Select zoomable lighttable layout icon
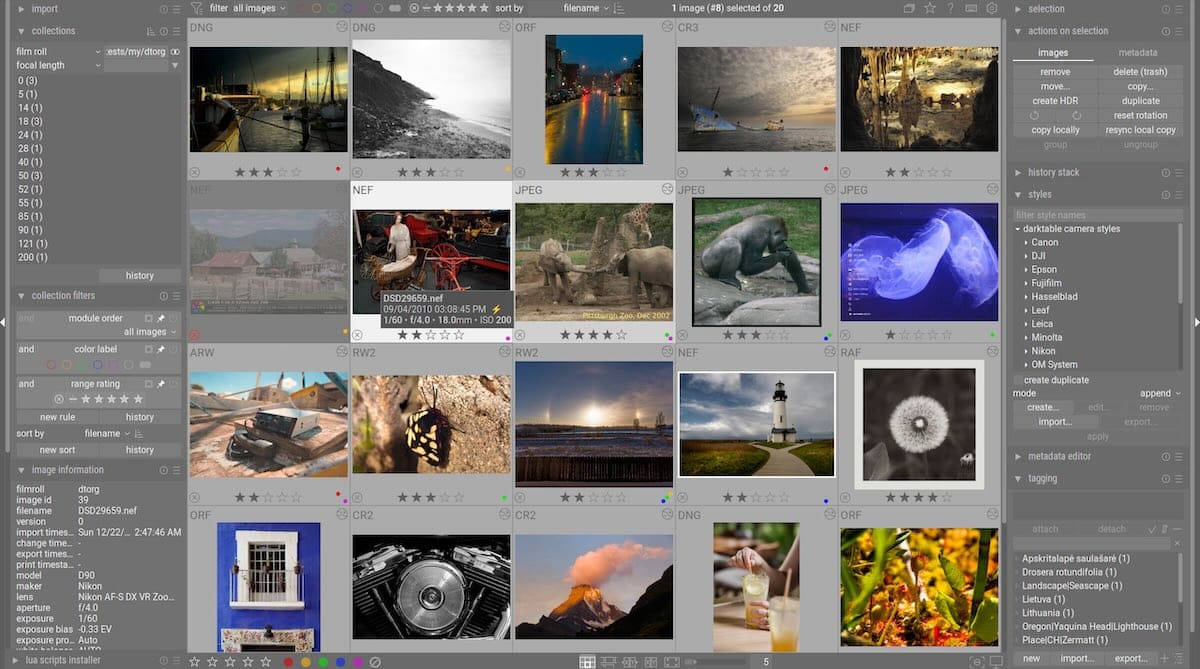This screenshot has width=1200, height=669. [x=608, y=662]
